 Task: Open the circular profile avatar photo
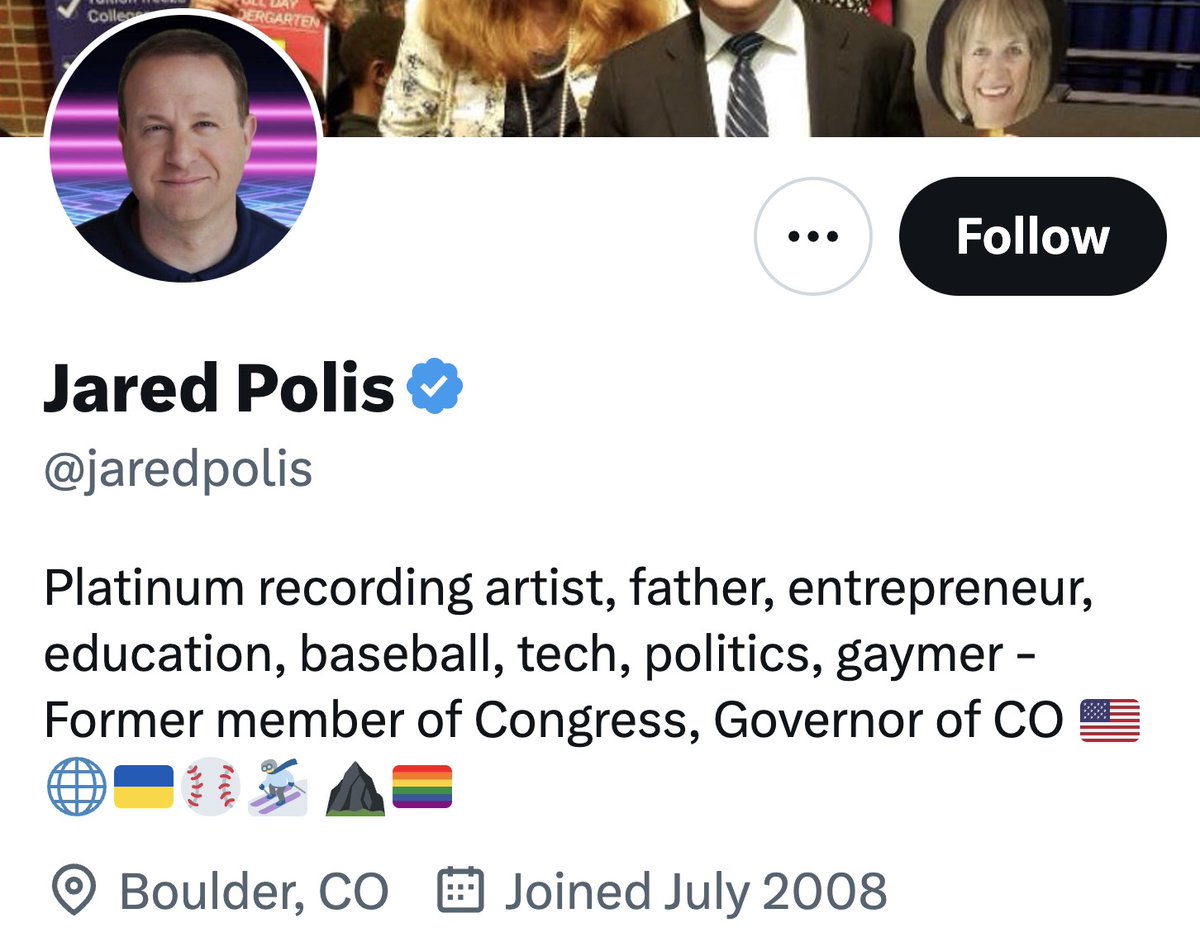(183, 149)
